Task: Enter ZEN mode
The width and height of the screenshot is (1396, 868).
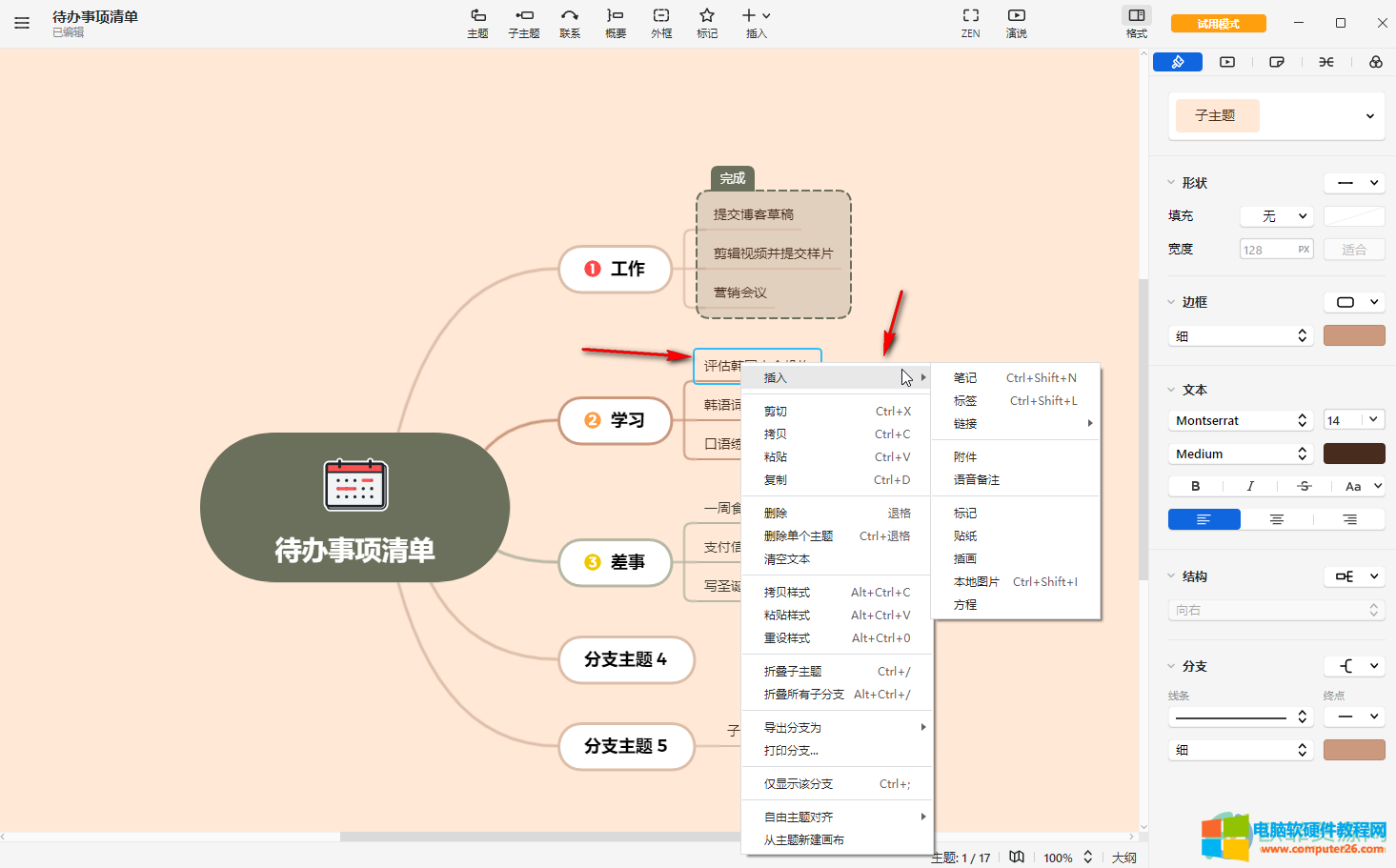Action: (971, 23)
